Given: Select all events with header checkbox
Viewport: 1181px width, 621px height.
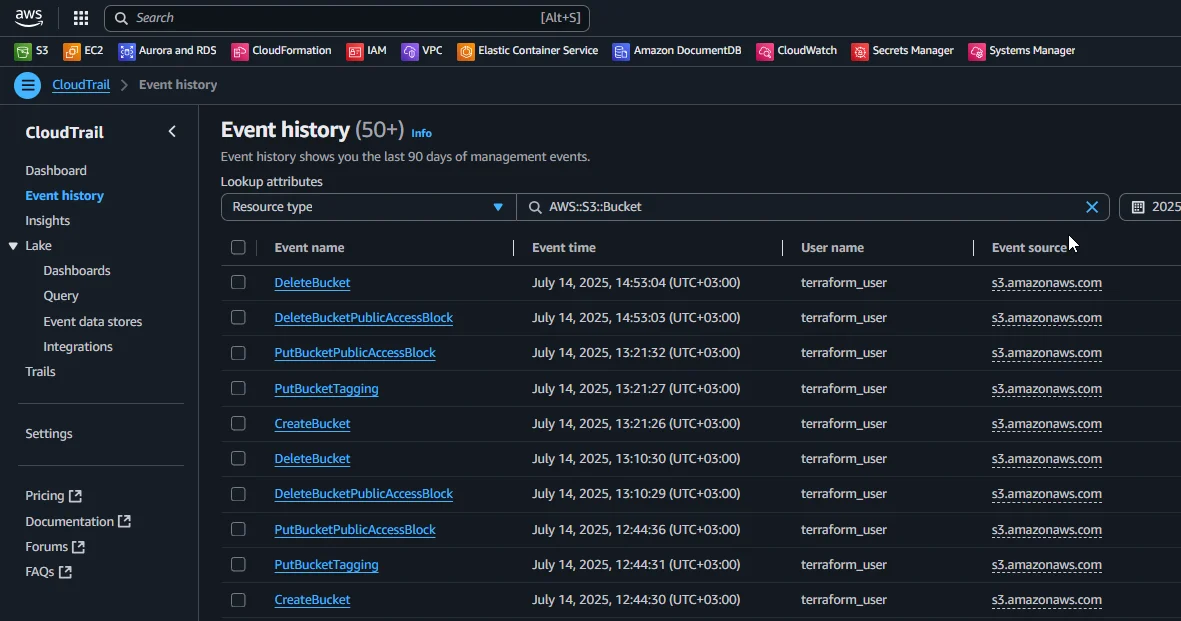Looking at the screenshot, I should pos(238,248).
